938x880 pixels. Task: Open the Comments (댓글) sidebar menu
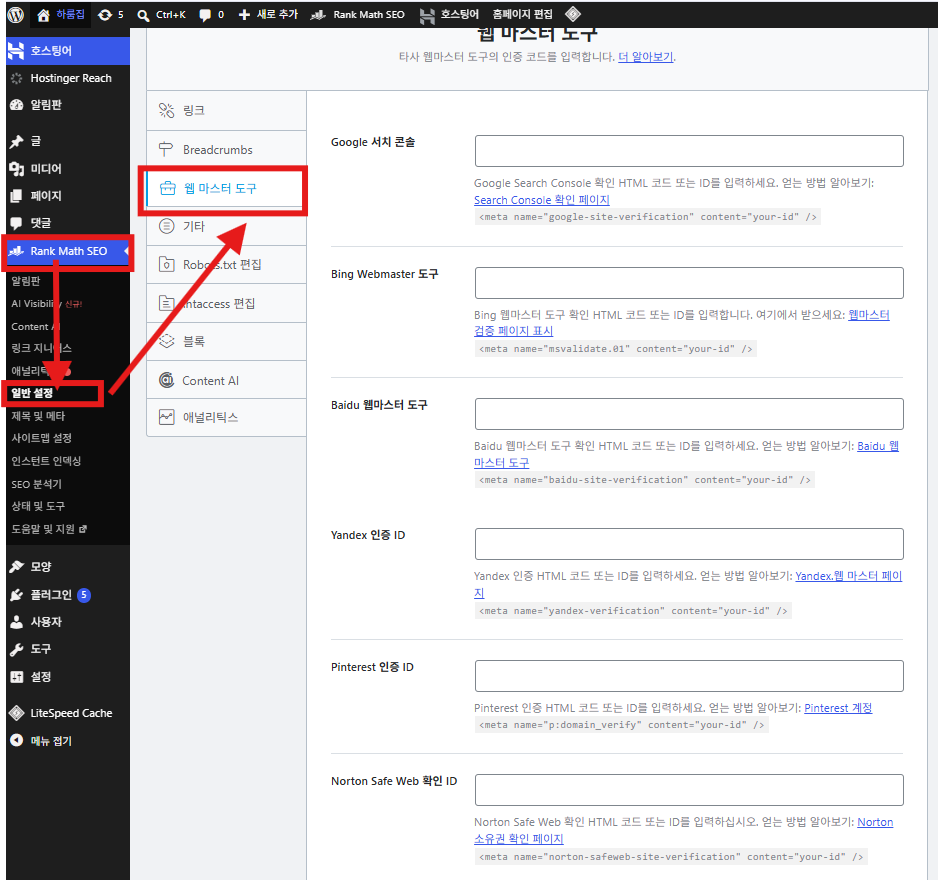click(x=68, y=223)
